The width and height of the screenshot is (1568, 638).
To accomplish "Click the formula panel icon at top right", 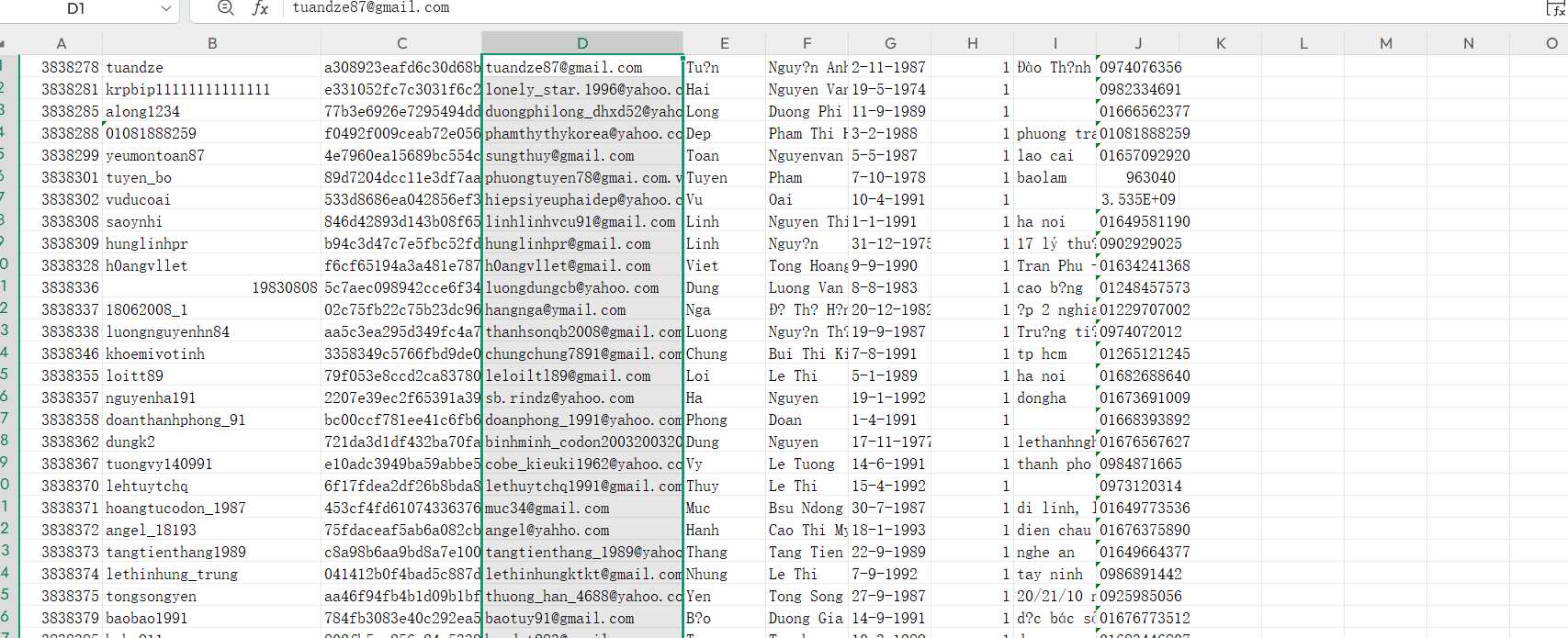I will 1553,8.
